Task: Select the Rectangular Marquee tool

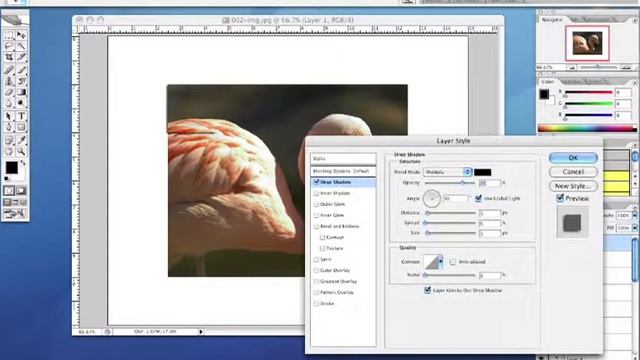Action: [9, 35]
